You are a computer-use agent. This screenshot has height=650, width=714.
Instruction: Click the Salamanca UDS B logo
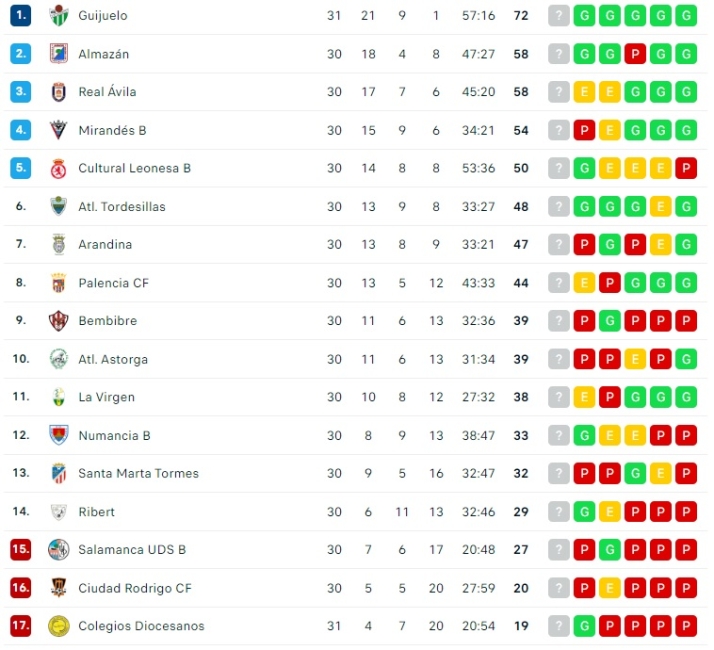click(58, 549)
